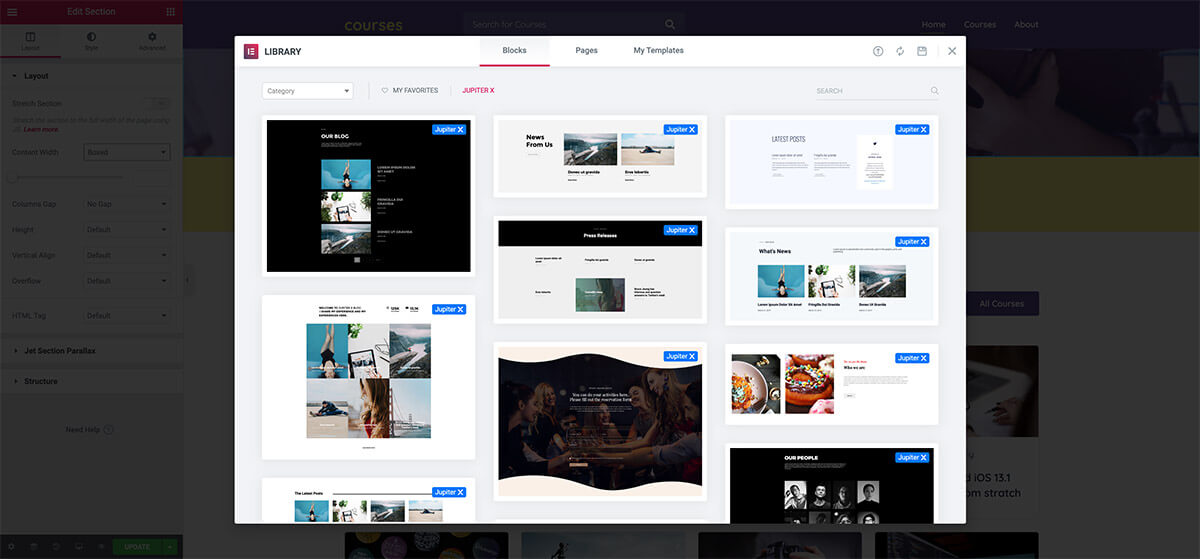Select the Style tab in the panel
The width and height of the screenshot is (1200, 559).
[x=91, y=42]
